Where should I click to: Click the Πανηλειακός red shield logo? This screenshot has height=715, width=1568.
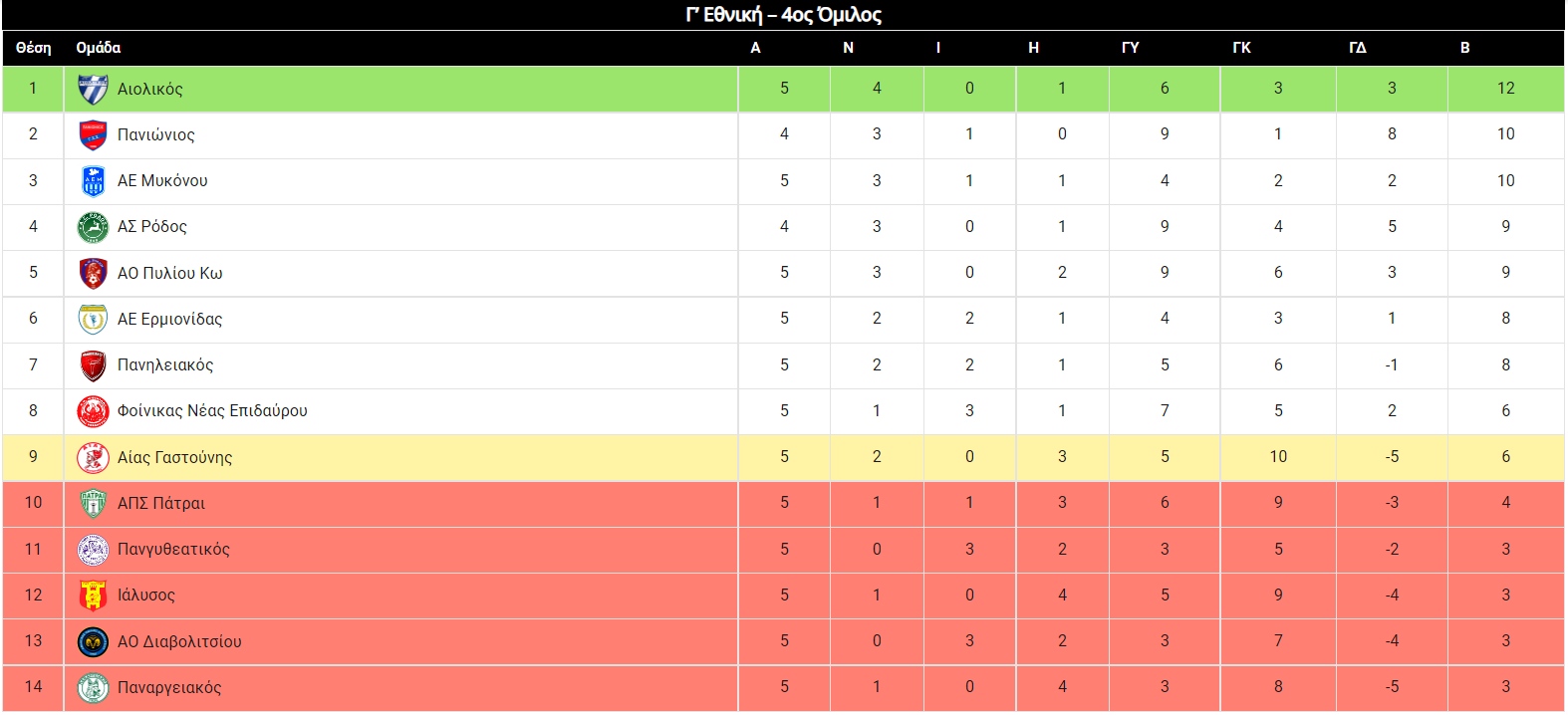point(93,365)
